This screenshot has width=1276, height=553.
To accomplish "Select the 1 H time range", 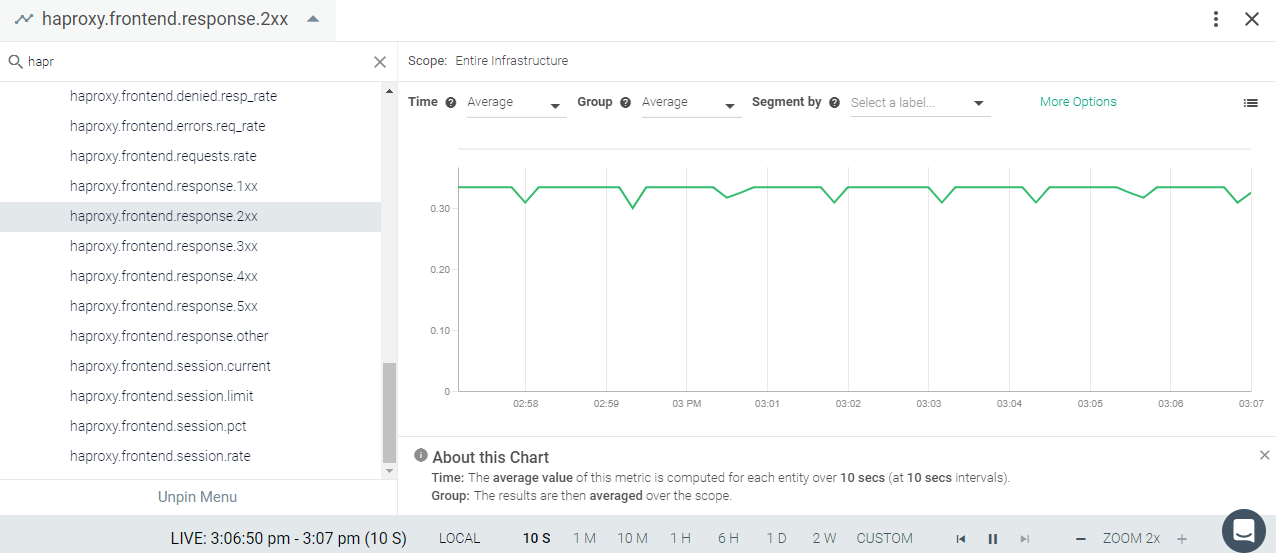I will (x=680, y=538).
